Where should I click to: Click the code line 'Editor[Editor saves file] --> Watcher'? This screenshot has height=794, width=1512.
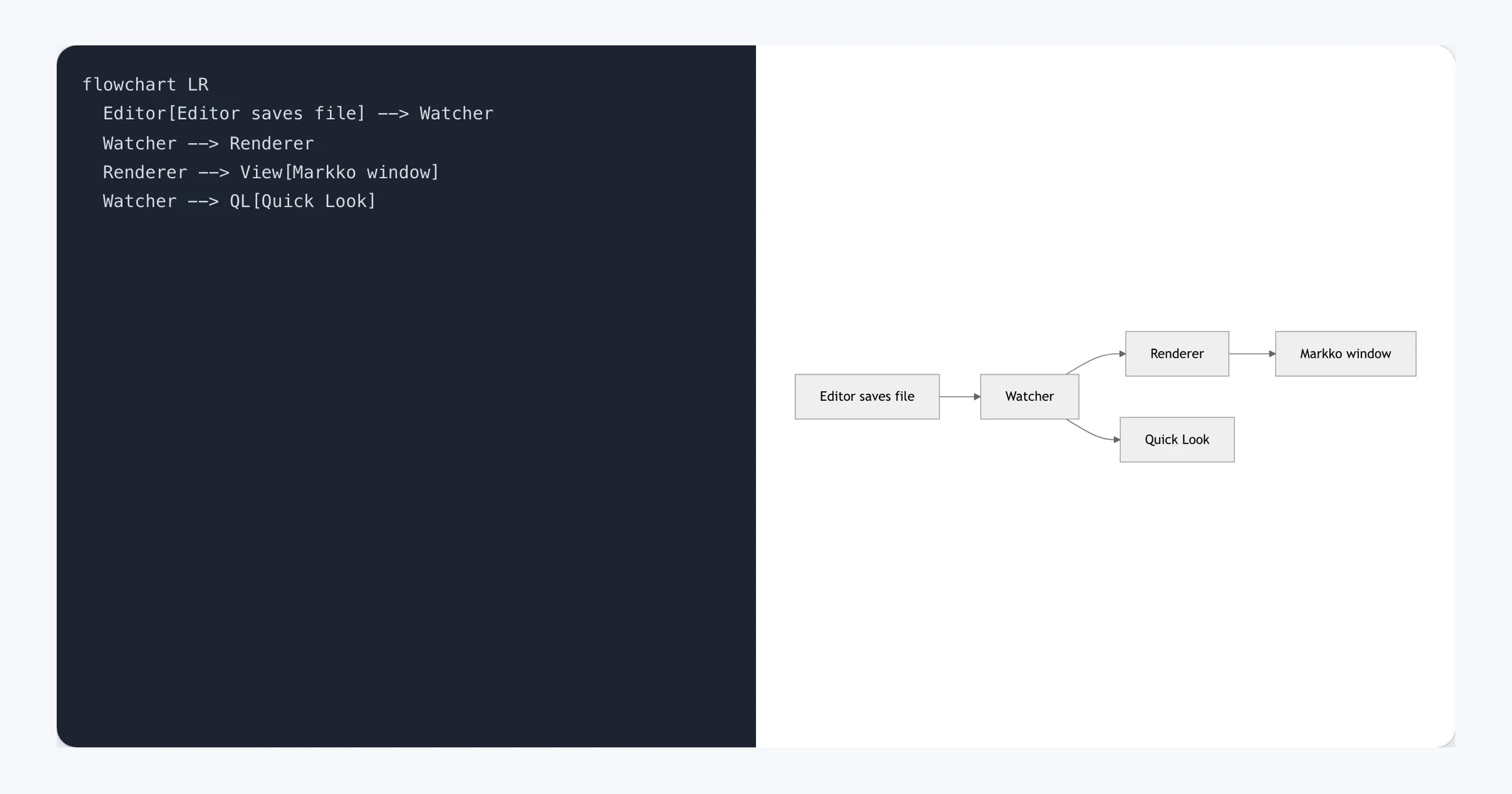298,113
